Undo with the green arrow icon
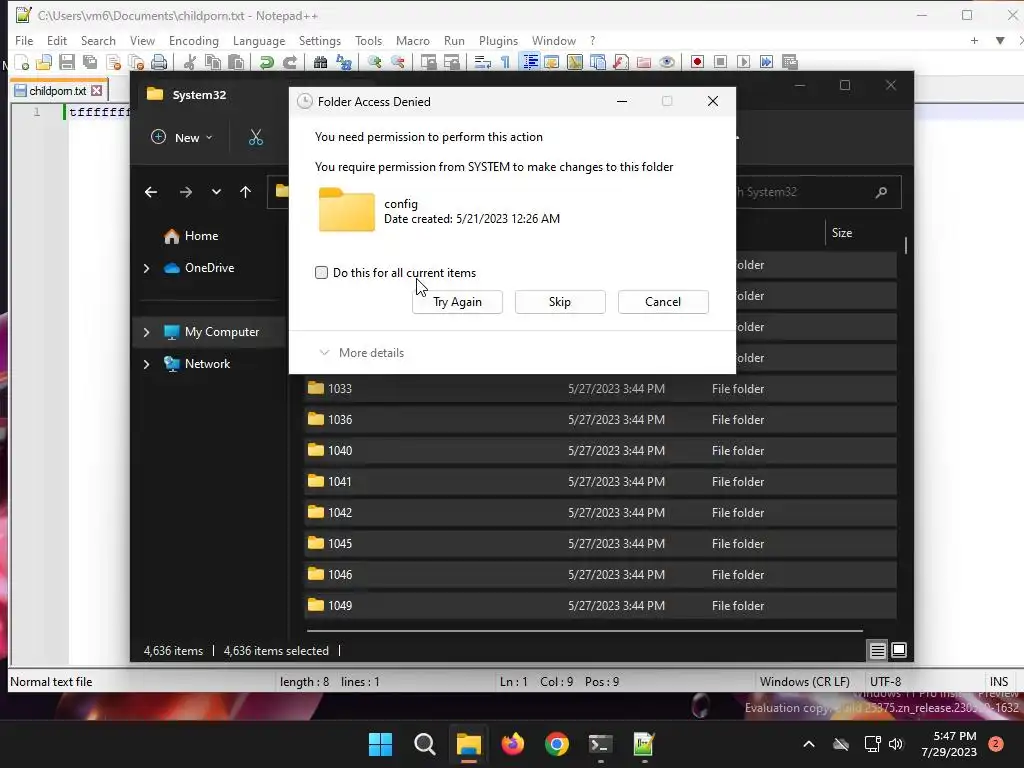Image resolution: width=1024 pixels, height=768 pixels. coord(266,62)
